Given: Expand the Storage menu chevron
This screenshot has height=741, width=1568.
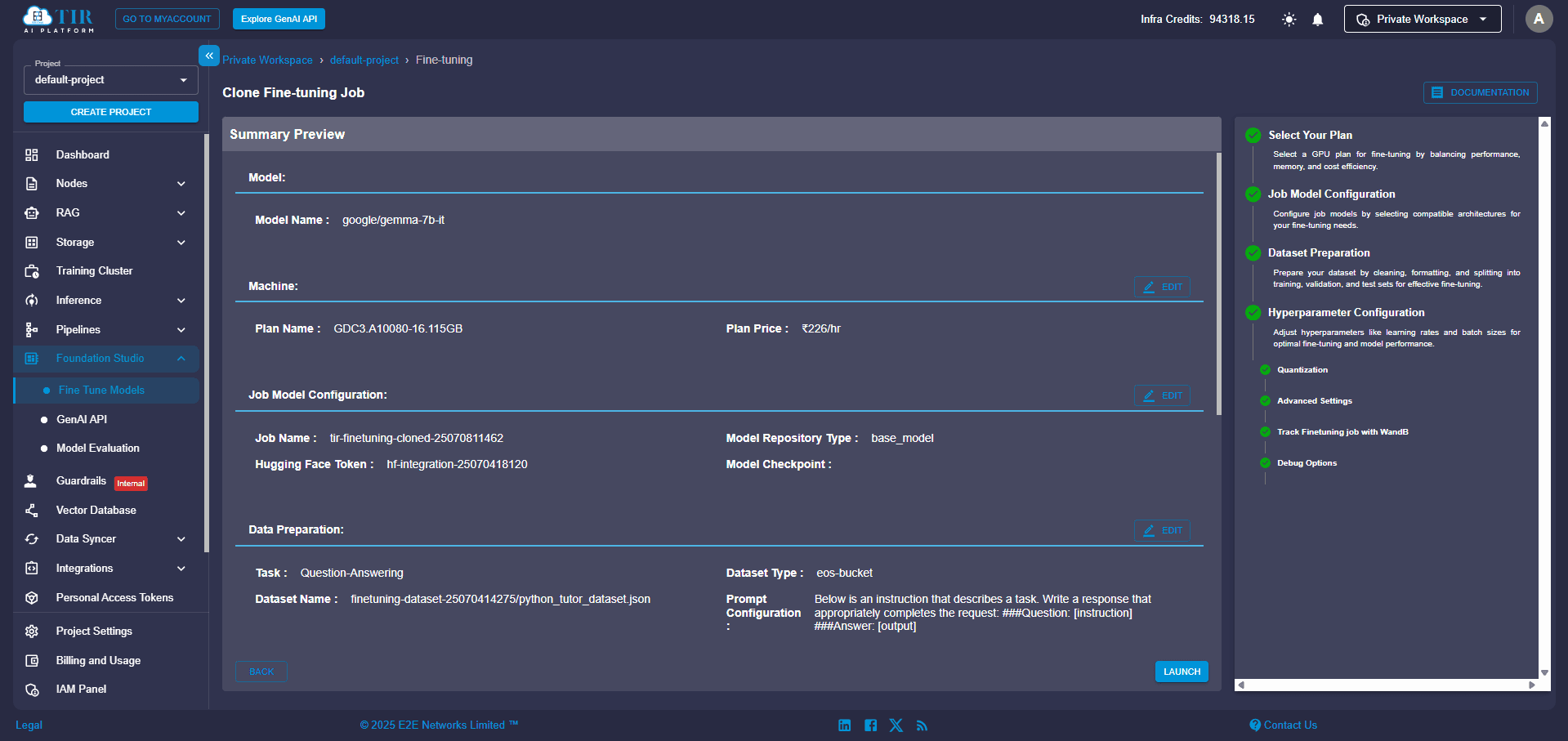Looking at the screenshot, I should [181, 243].
